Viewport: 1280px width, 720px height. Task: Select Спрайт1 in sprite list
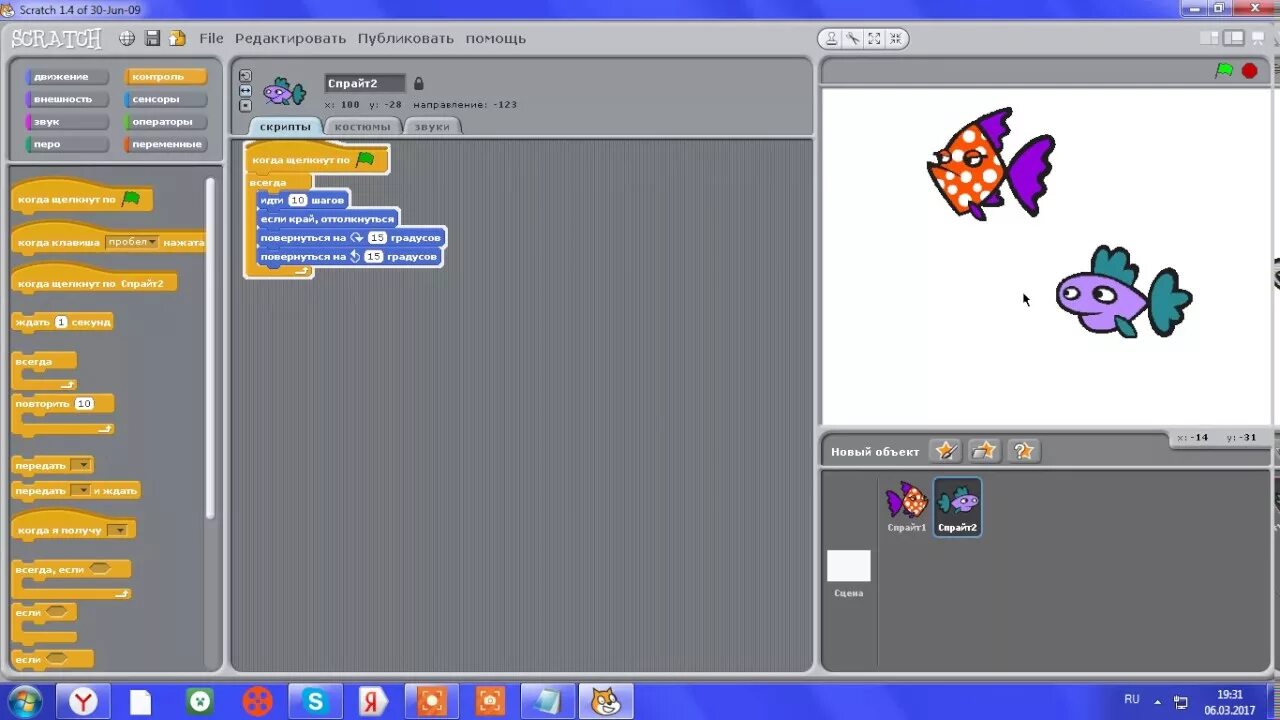[x=907, y=506]
